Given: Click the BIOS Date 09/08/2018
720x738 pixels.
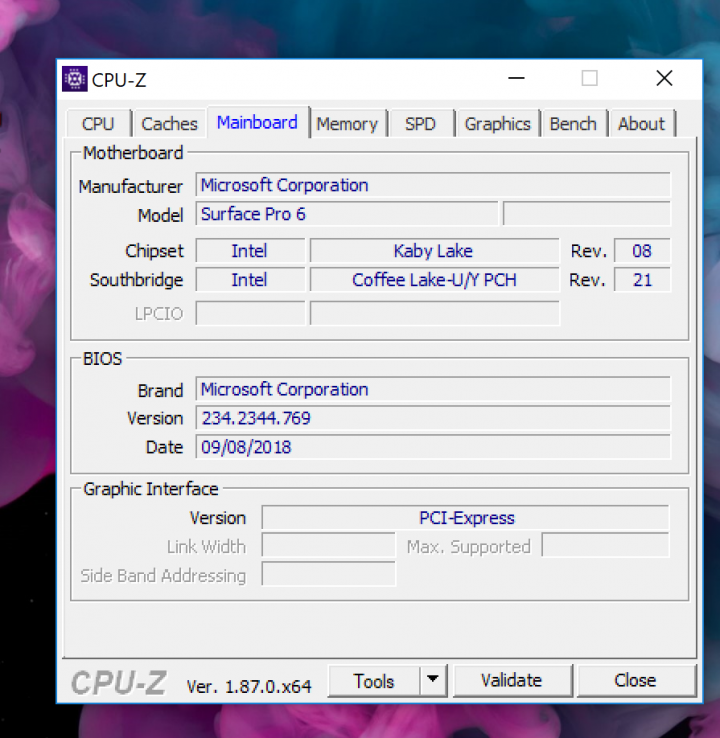Looking at the screenshot, I should [x=433, y=447].
